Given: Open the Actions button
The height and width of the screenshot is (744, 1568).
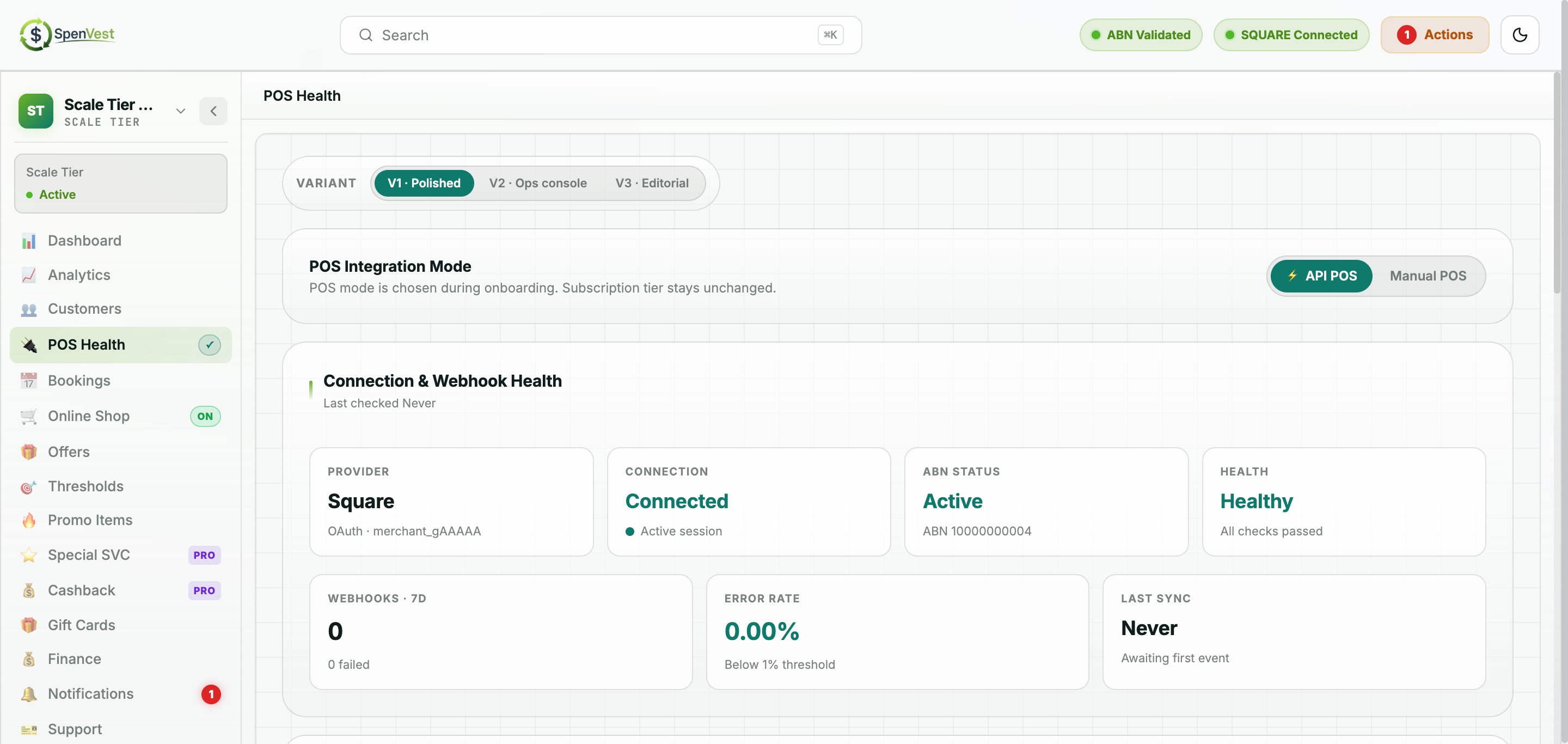Looking at the screenshot, I should click(x=1434, y=35).
